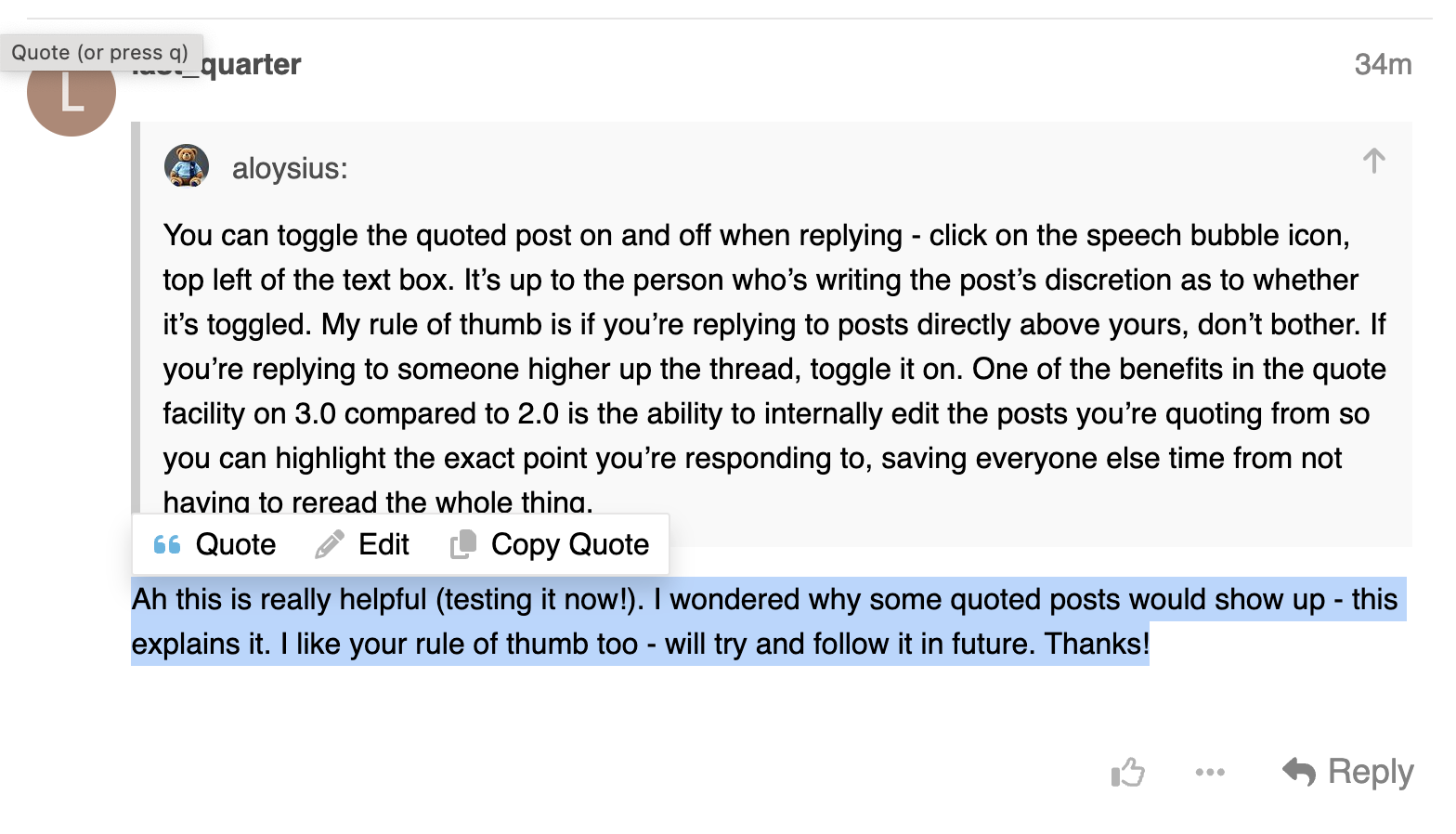This screenshot has height=834, width=1456.
Task: Jump to quoted post via up arrow
Action: coord(1373,161)
